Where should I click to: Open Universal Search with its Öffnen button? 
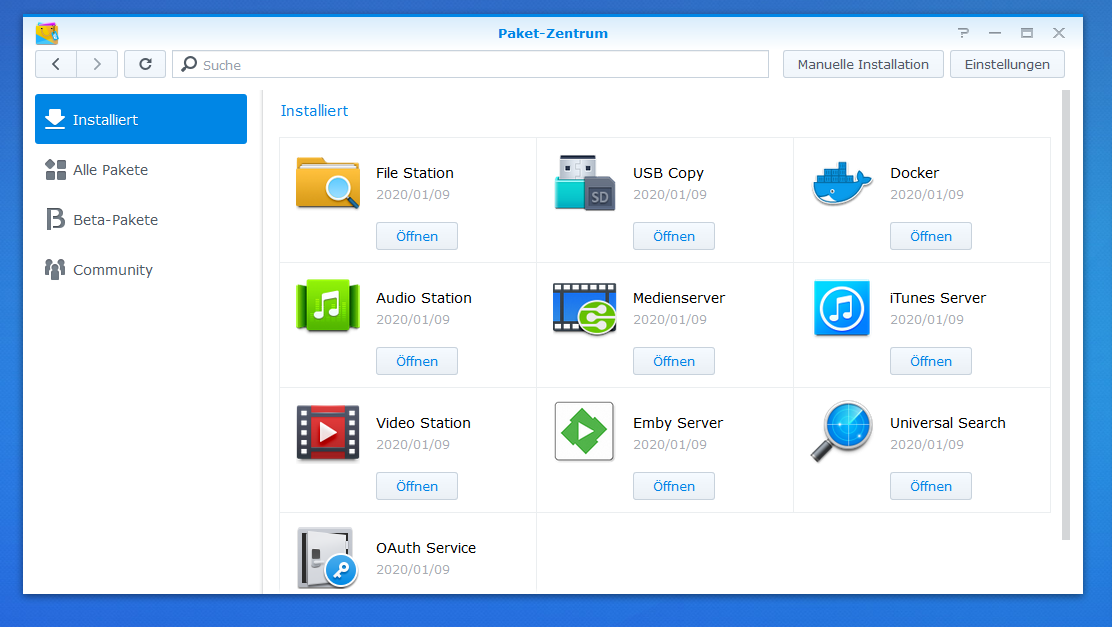click(931, 486)
